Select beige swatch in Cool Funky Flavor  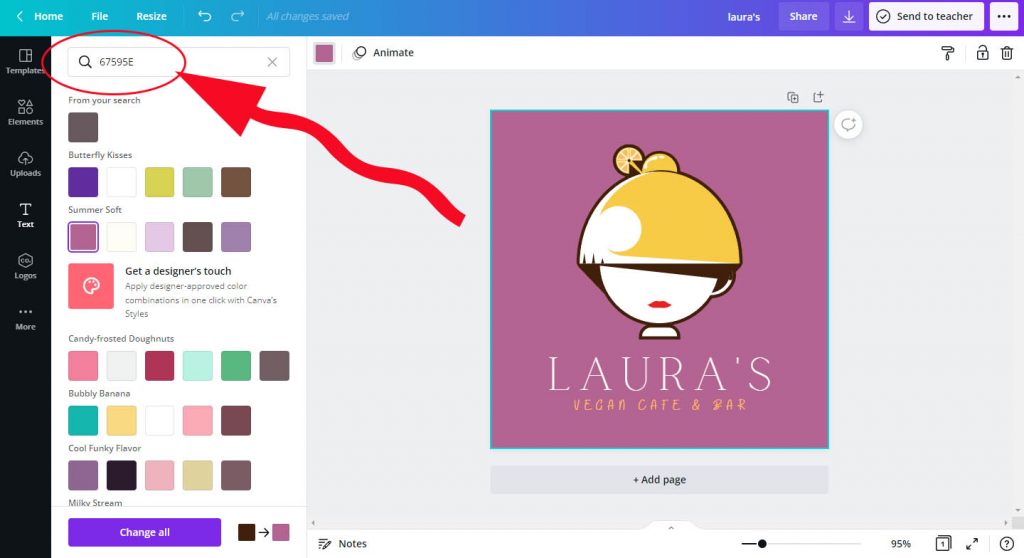click(x=197, y=475)
